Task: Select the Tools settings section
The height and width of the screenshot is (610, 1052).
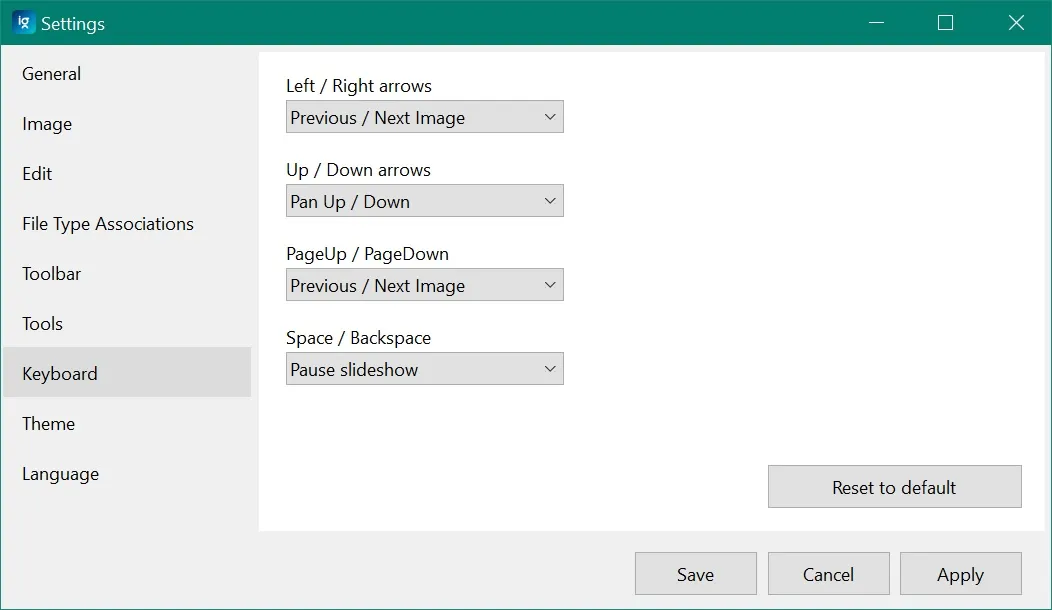Action: [127, 323]
